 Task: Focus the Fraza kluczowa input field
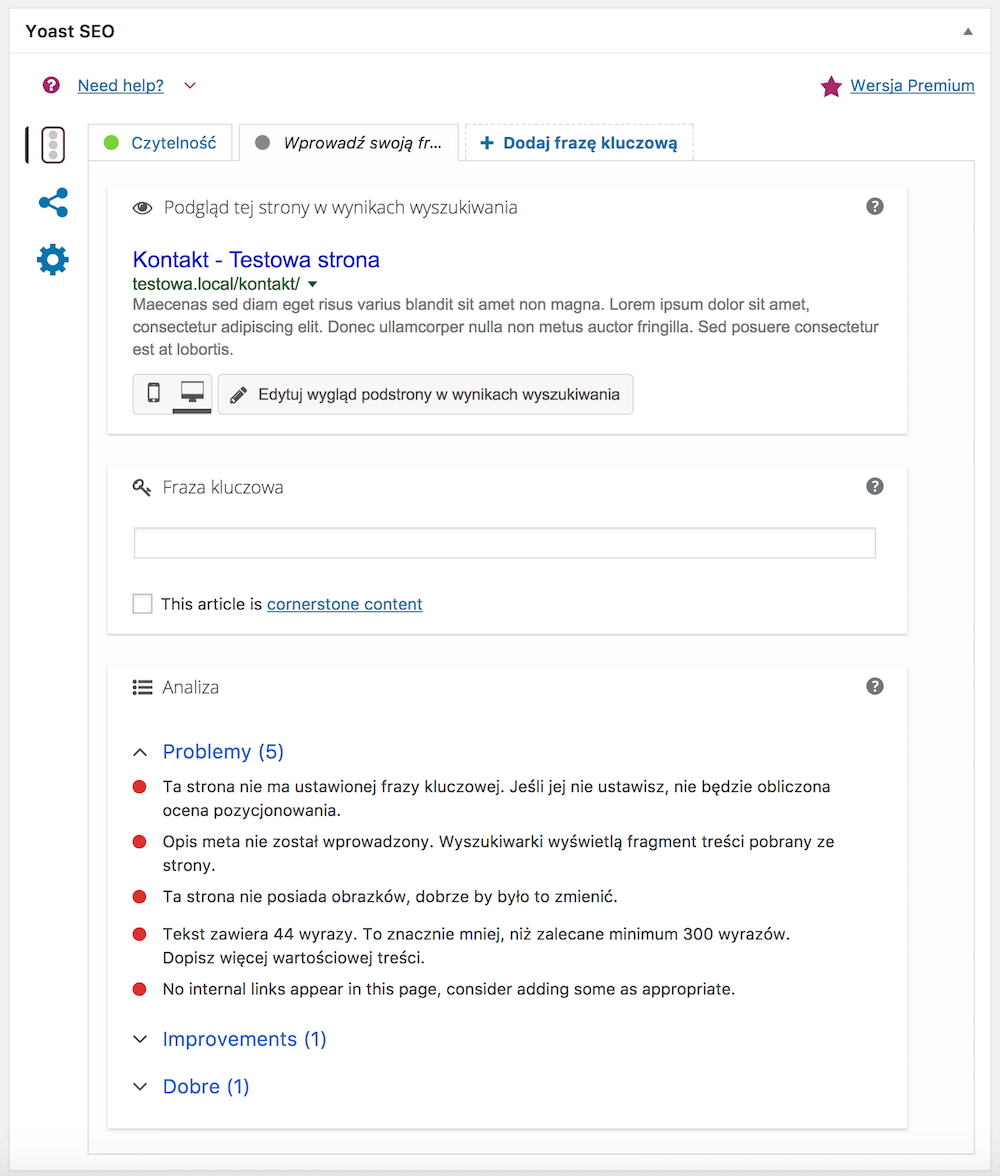(x=505, y=543)
